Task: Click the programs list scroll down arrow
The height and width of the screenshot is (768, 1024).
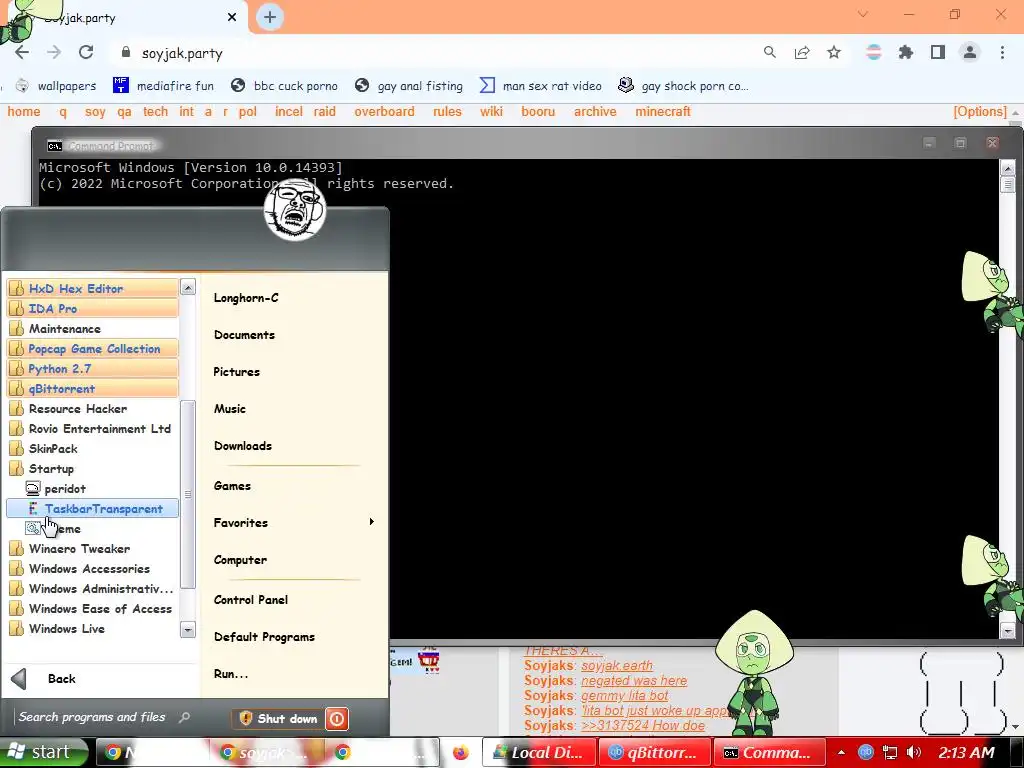Action: click(x=187, y=630)
